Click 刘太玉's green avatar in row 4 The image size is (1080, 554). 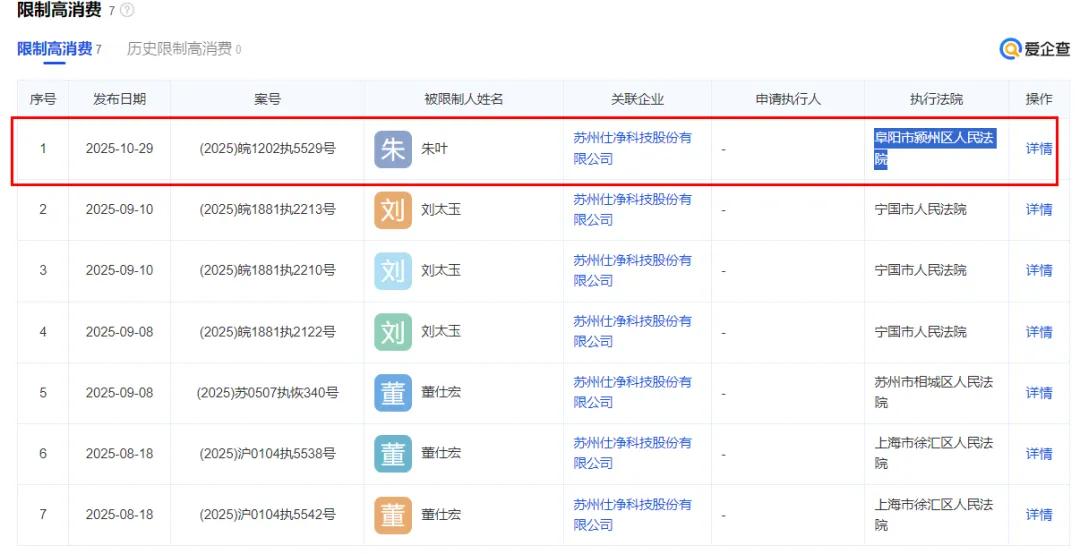393,331
